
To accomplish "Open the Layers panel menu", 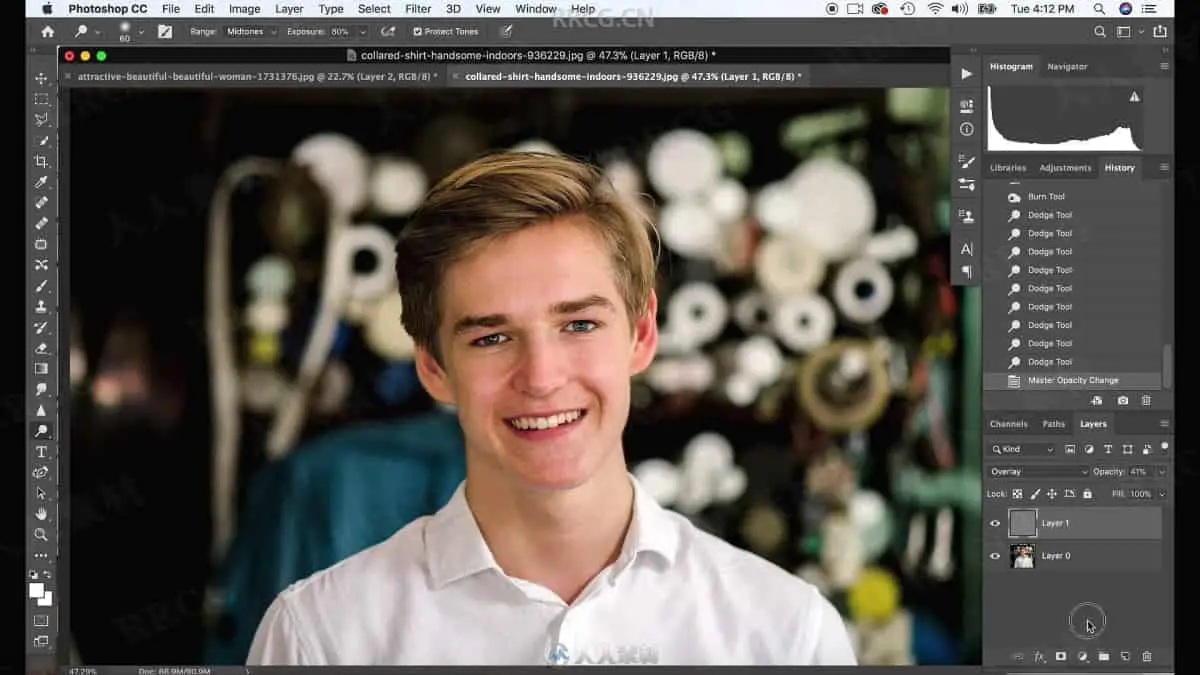I will point(1163,424).
